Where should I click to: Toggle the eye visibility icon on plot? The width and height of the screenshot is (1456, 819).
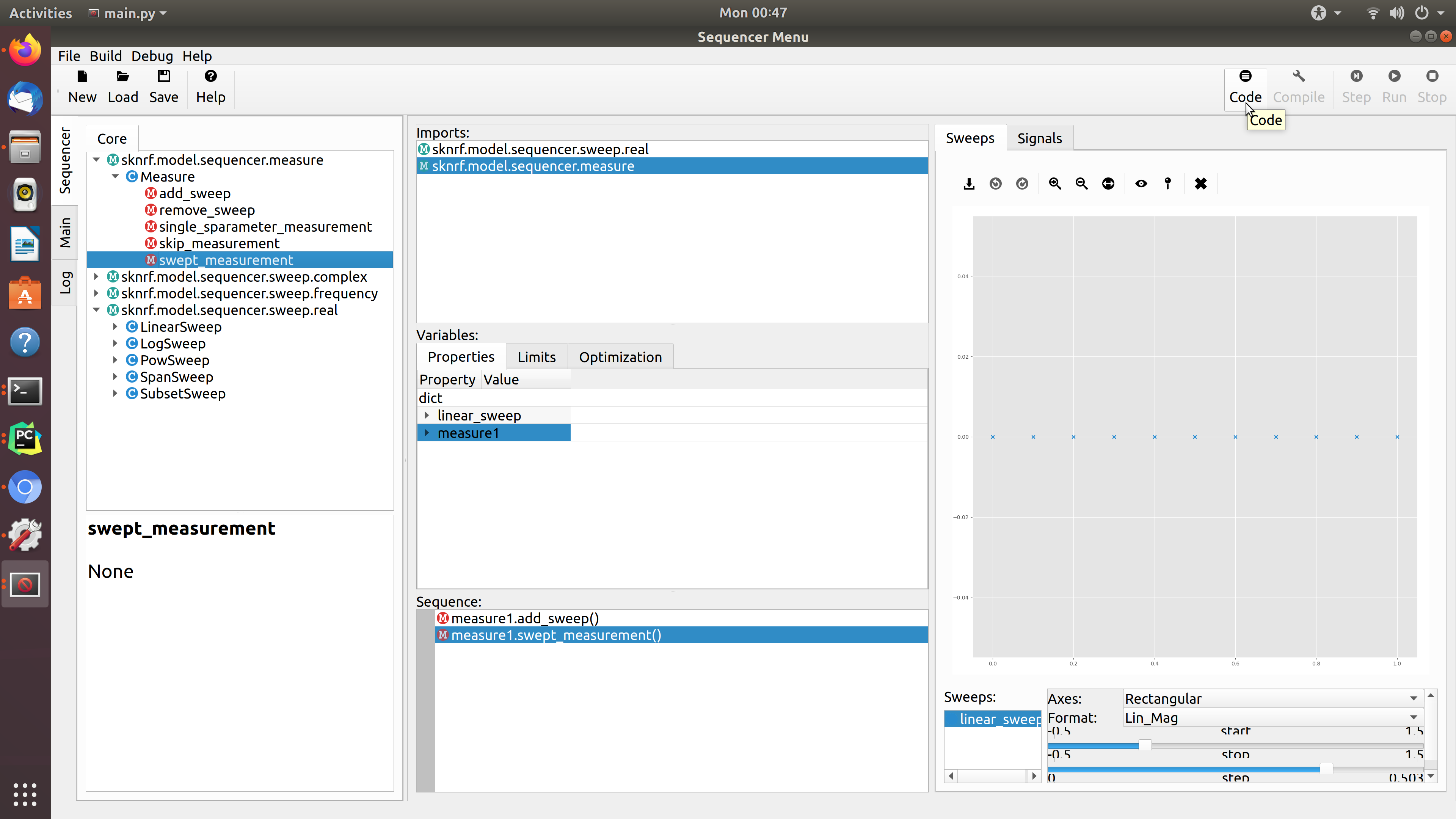[1140, 183]
